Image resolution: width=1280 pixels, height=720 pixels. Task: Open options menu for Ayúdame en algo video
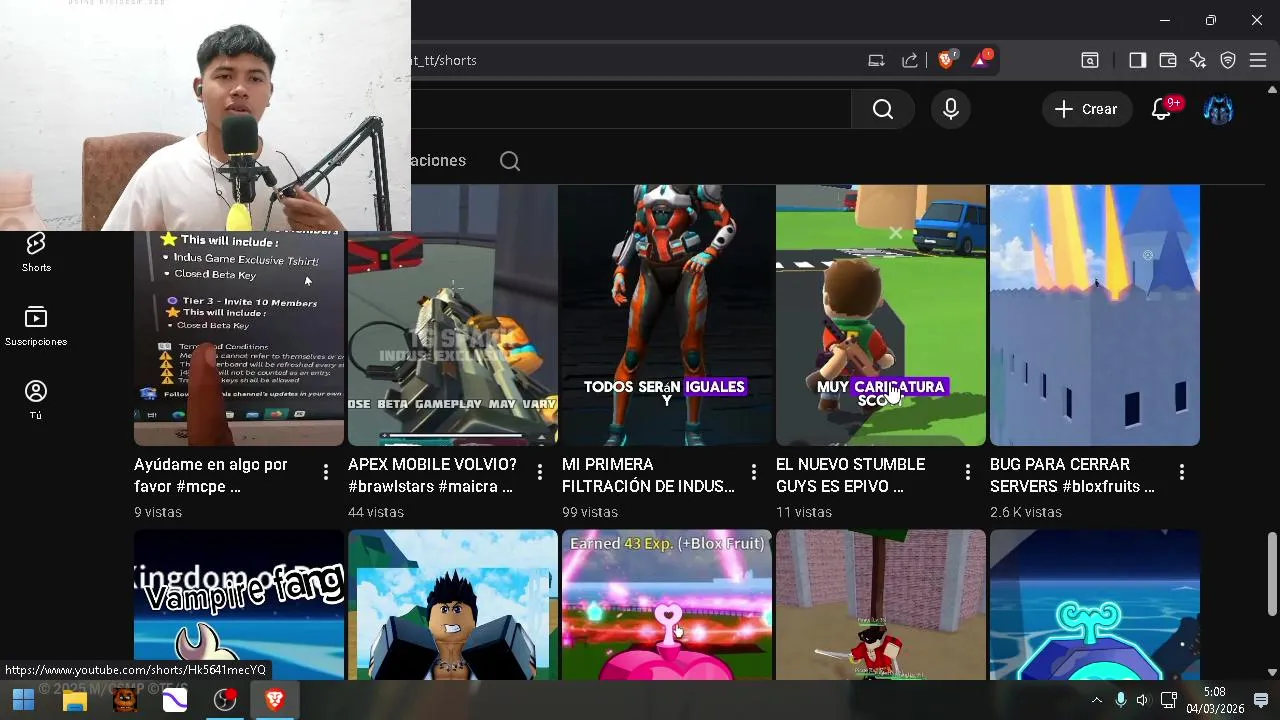(x=326, y=472)
